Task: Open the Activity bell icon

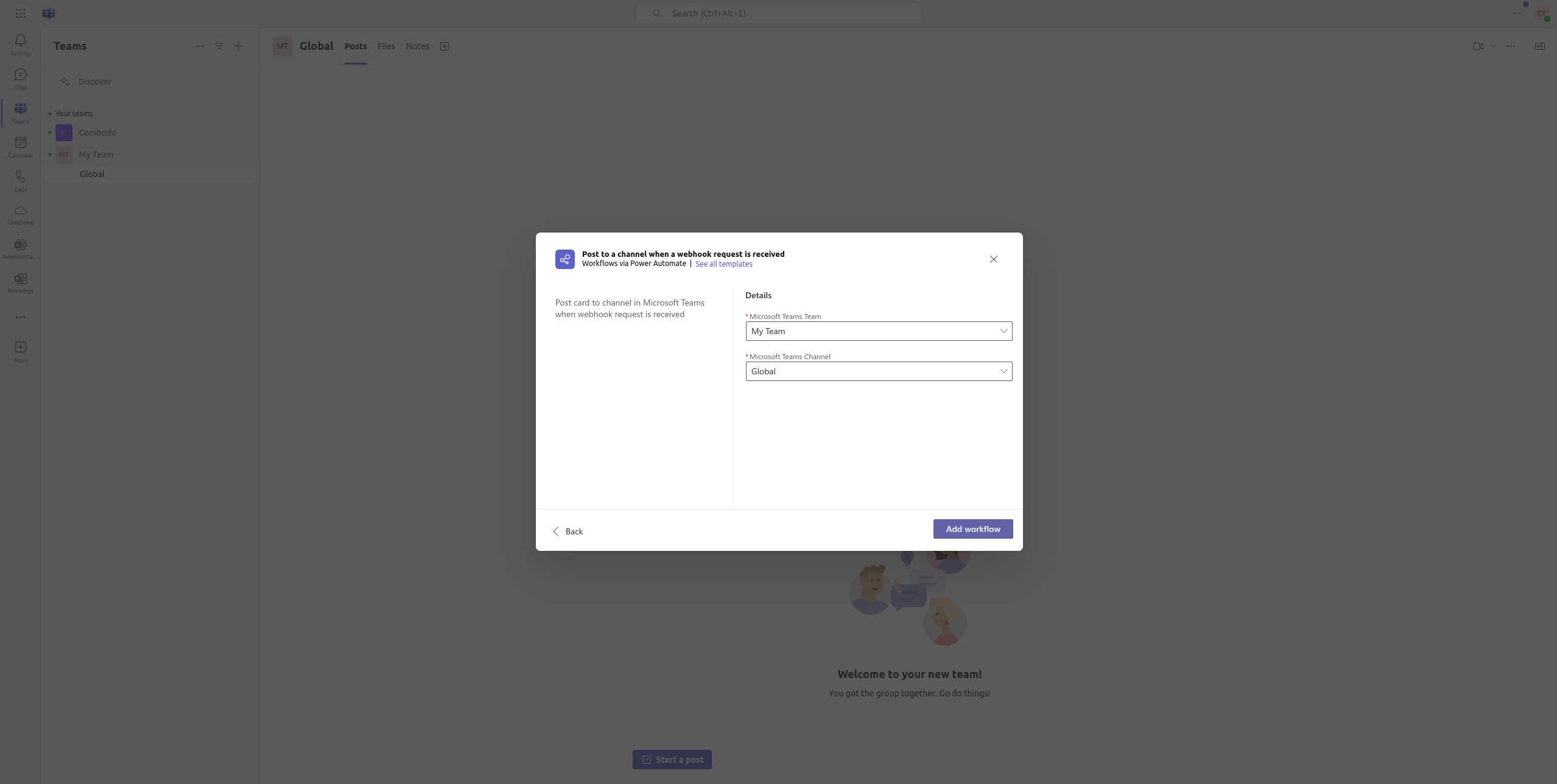Action: 20,41
